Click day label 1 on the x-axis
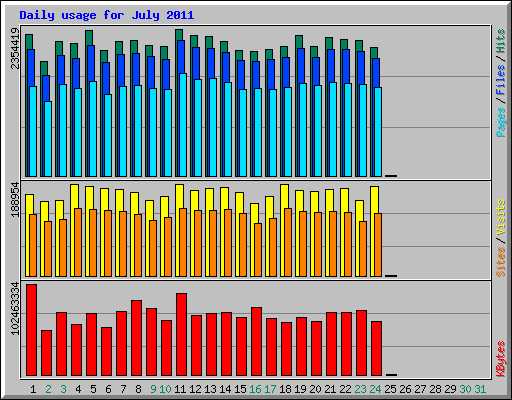 33,389
